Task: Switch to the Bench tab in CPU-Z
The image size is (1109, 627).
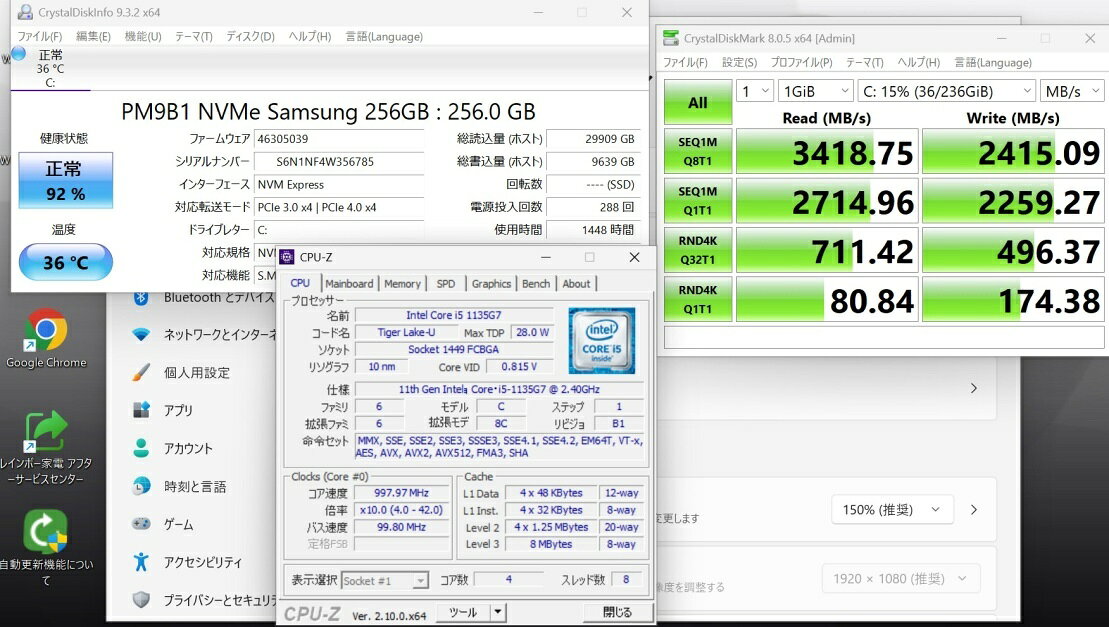Action: coord(536,284)
